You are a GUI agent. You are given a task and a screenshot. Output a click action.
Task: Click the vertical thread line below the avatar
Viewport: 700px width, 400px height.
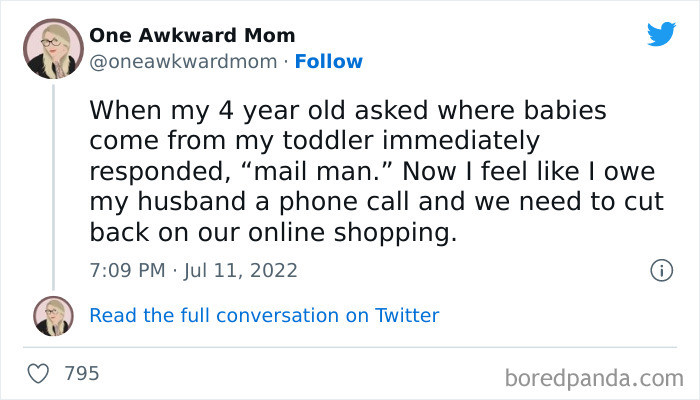(53, 180)
